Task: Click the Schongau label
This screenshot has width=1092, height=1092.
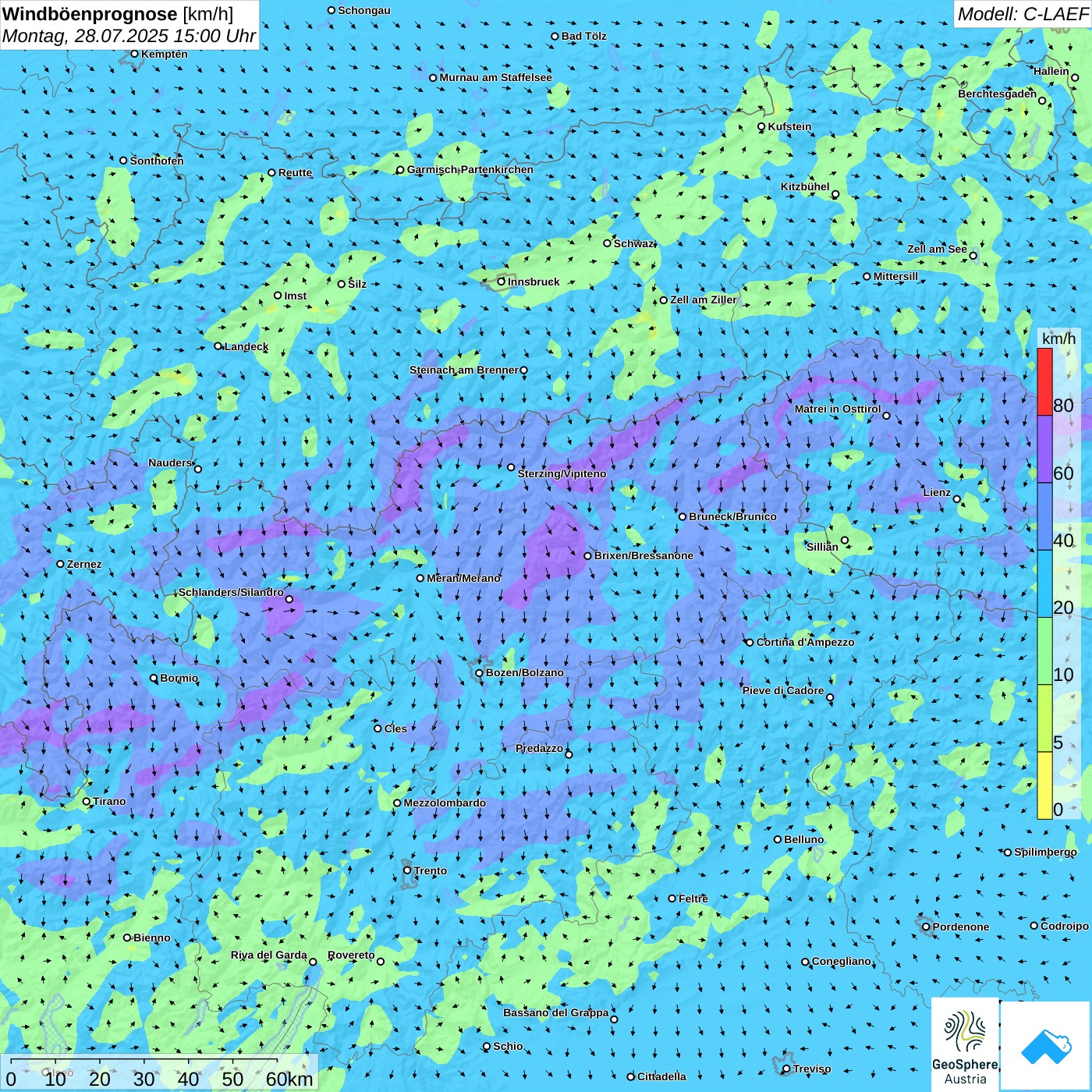Action: click(364, 10)
